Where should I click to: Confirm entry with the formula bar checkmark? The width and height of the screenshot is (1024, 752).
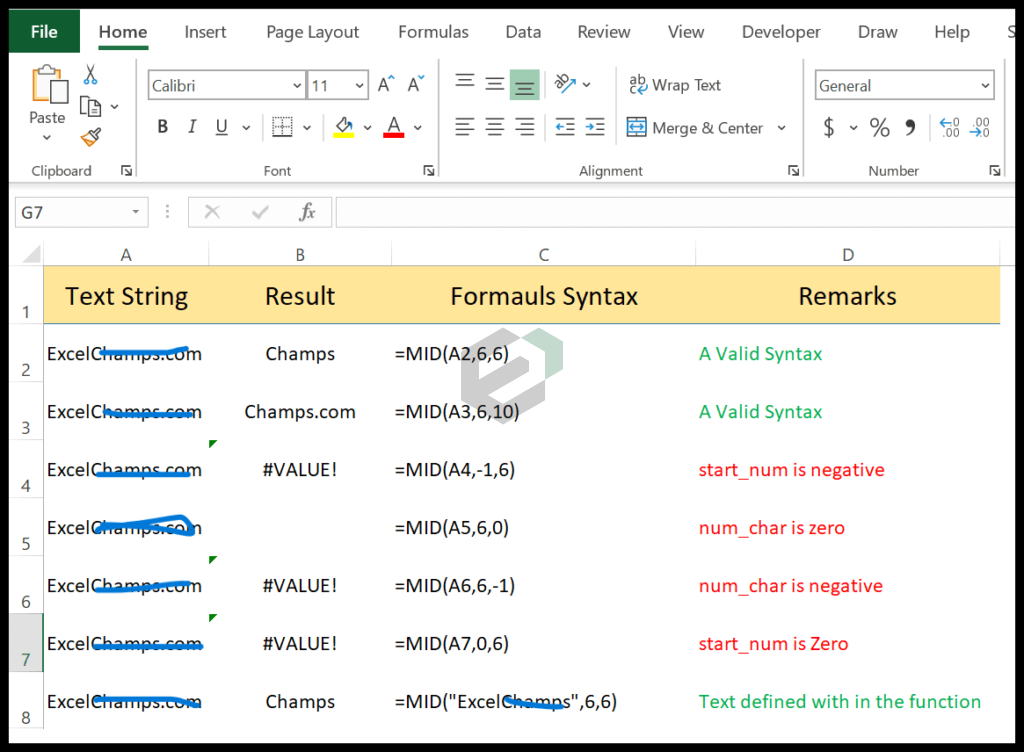(x=261, y=212)
